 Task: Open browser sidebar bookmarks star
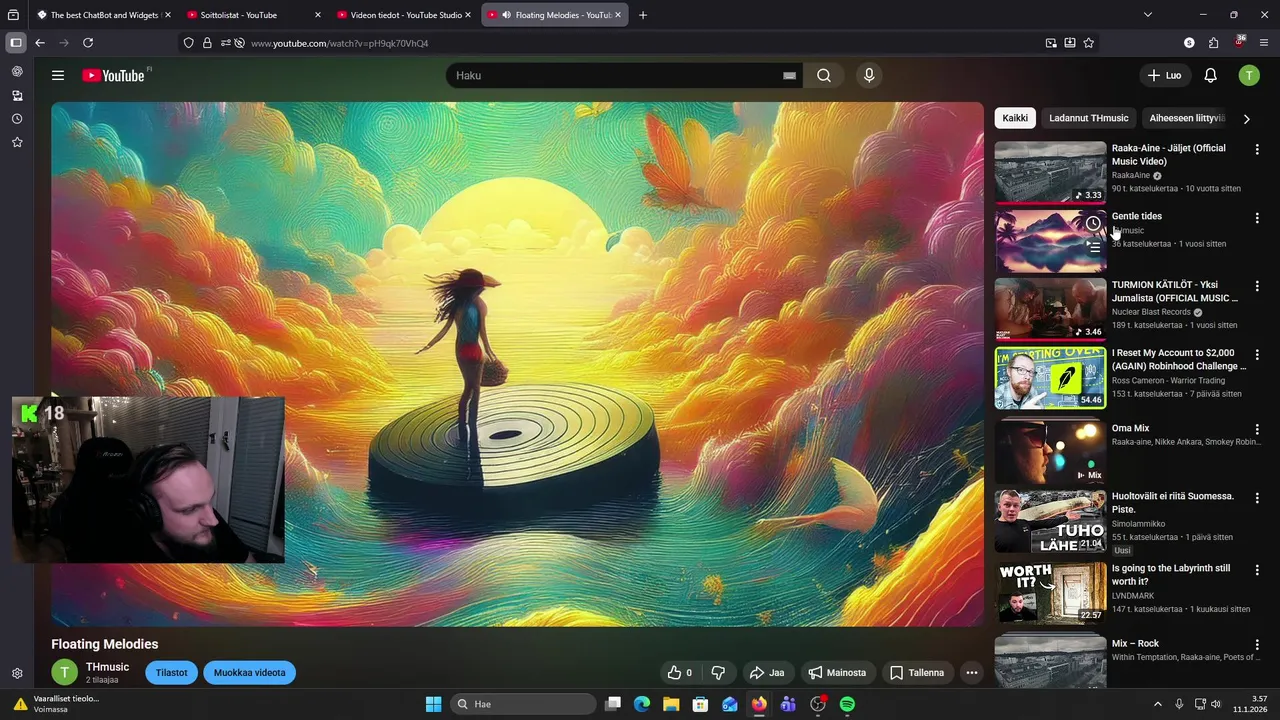pyautogui.click(x=17, y=143)
